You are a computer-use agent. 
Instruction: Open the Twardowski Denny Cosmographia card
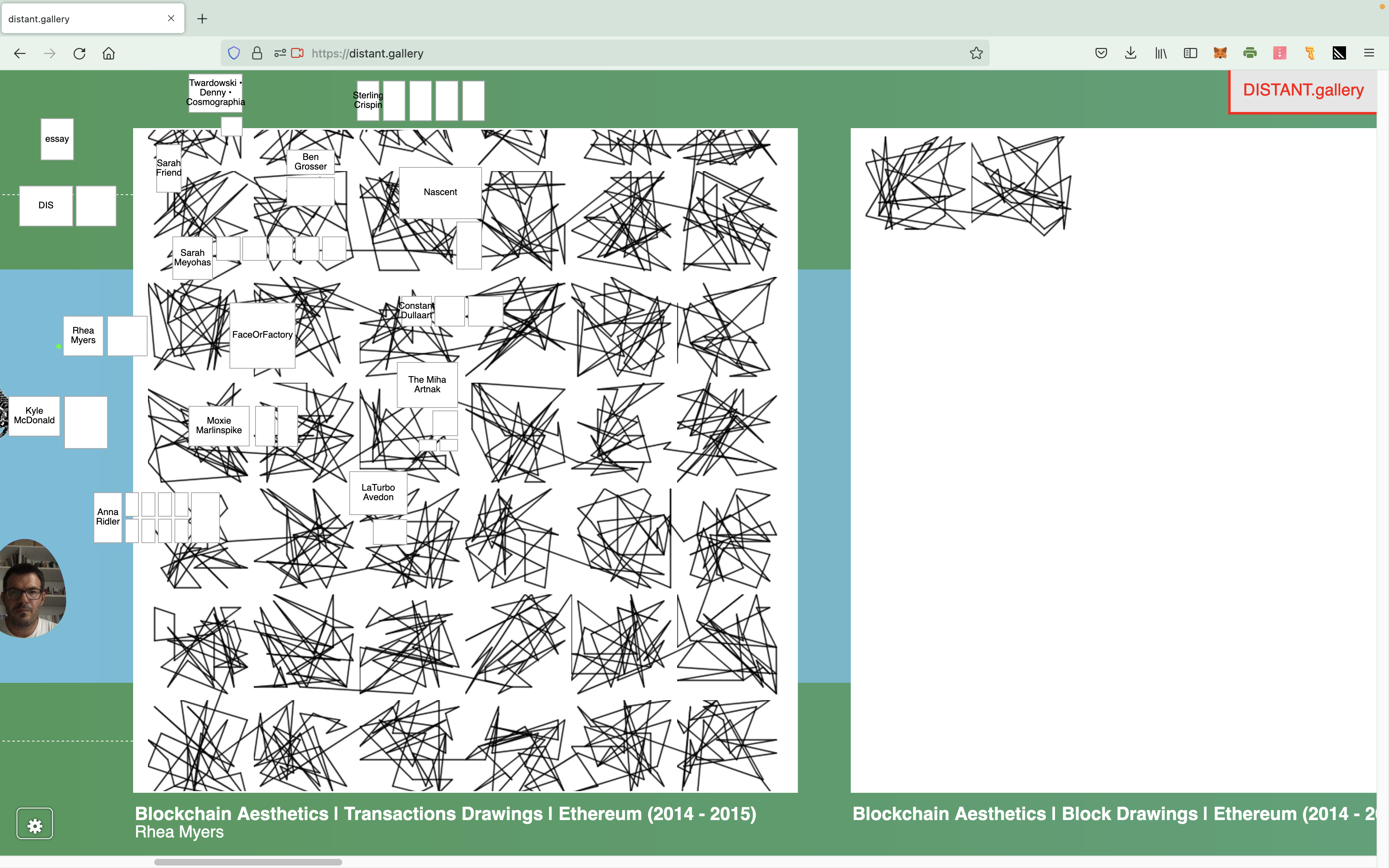point(215,93)
